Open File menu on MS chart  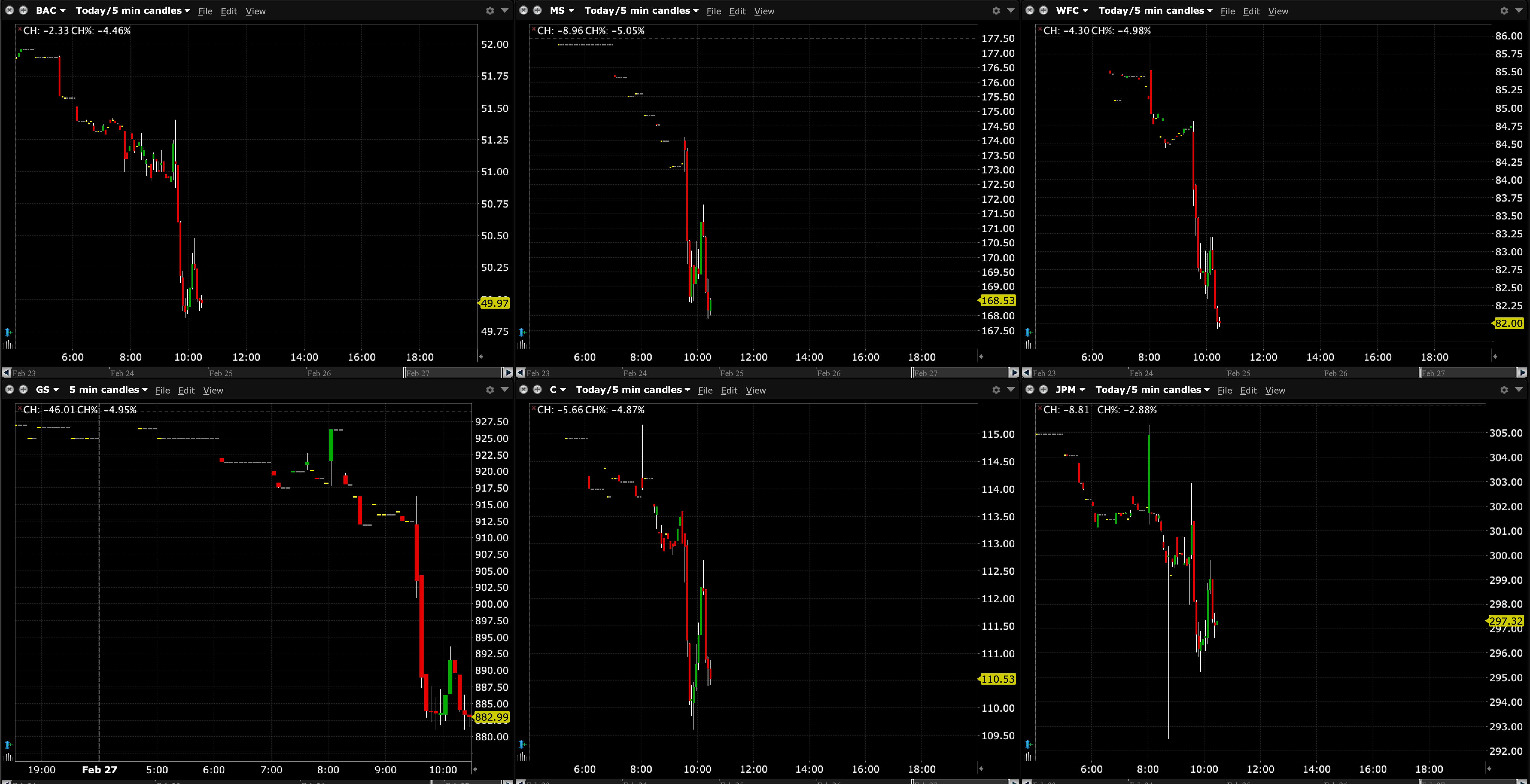pyautogui.click(x=713, y=11)
